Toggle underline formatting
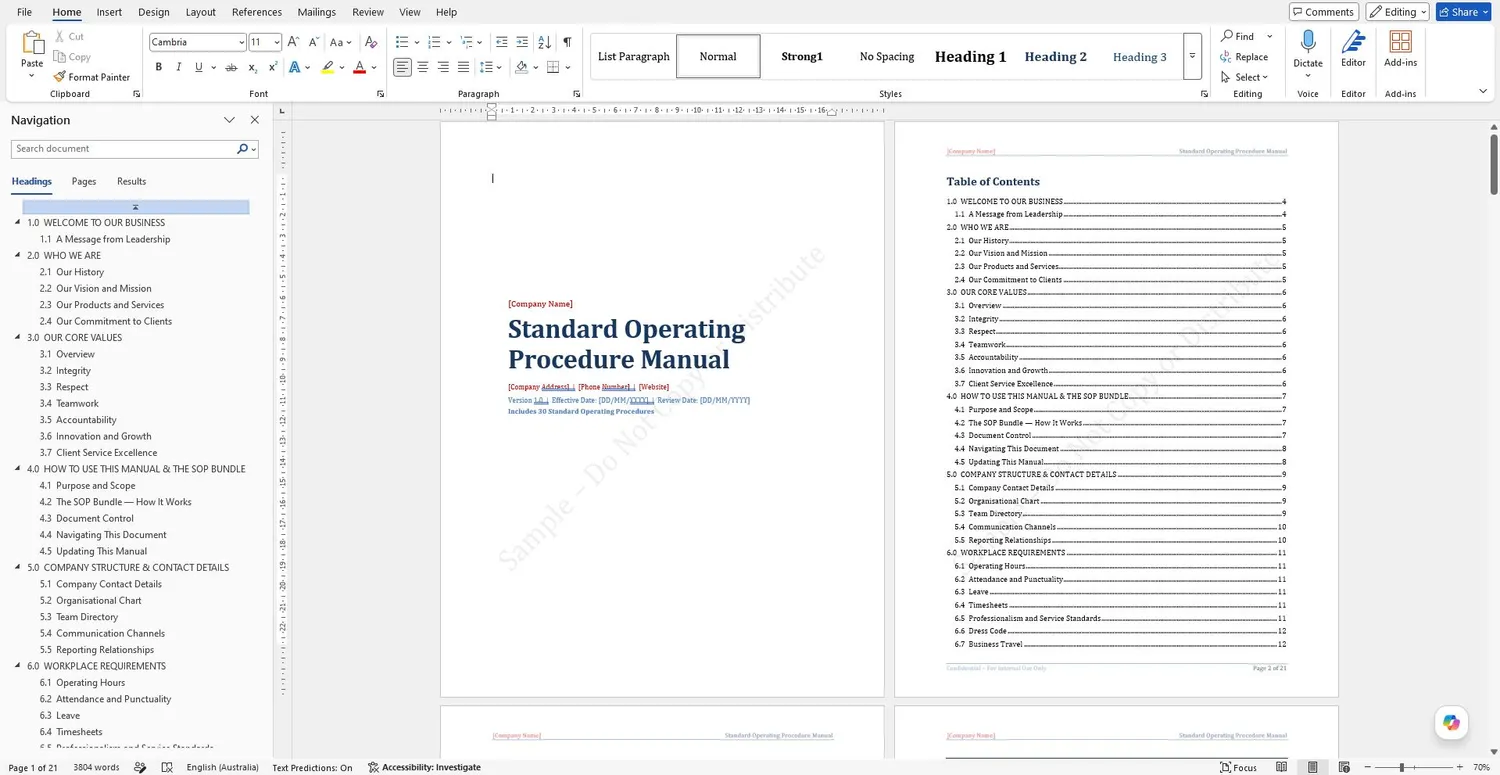 tap(199, 67)
